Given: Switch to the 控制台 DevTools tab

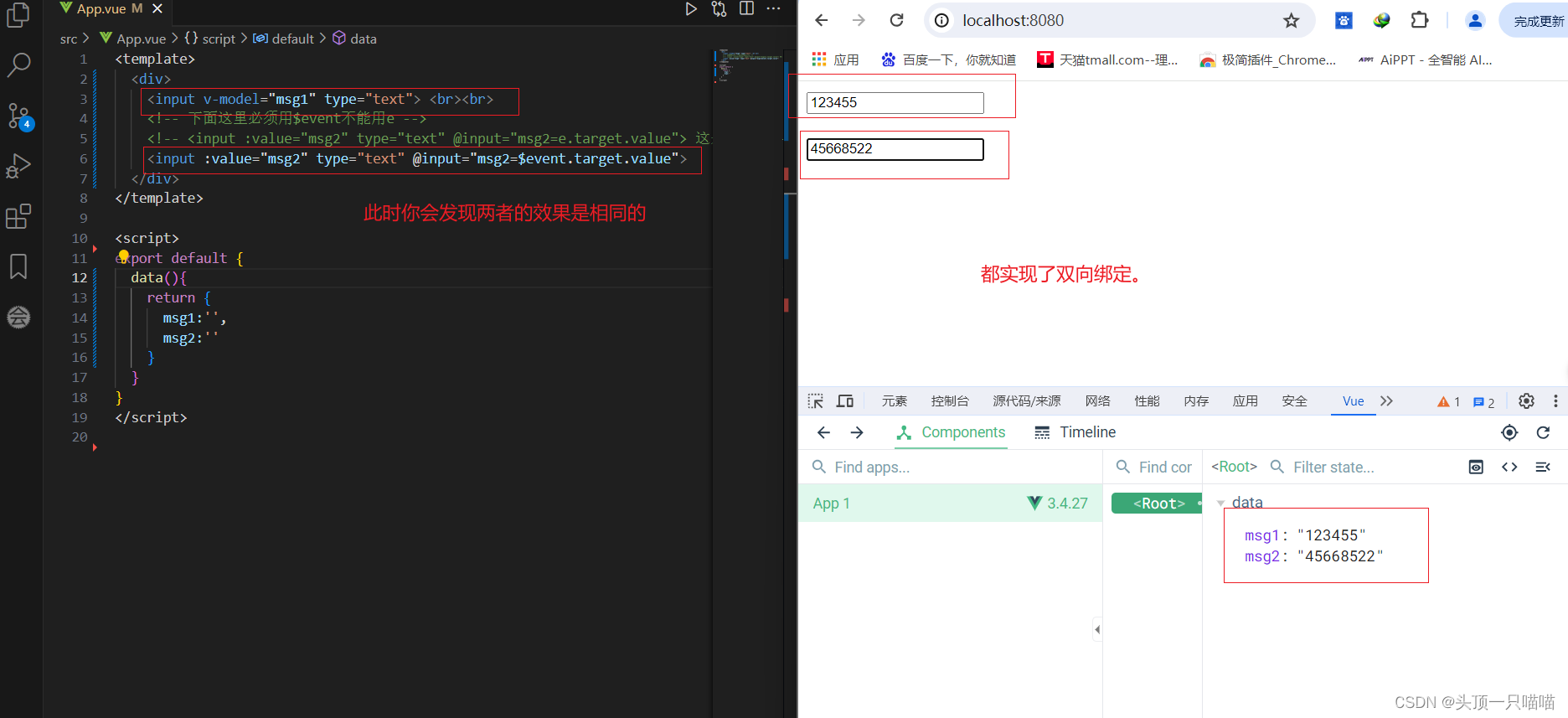Looking at the screenshot, I should click(950, 400).
